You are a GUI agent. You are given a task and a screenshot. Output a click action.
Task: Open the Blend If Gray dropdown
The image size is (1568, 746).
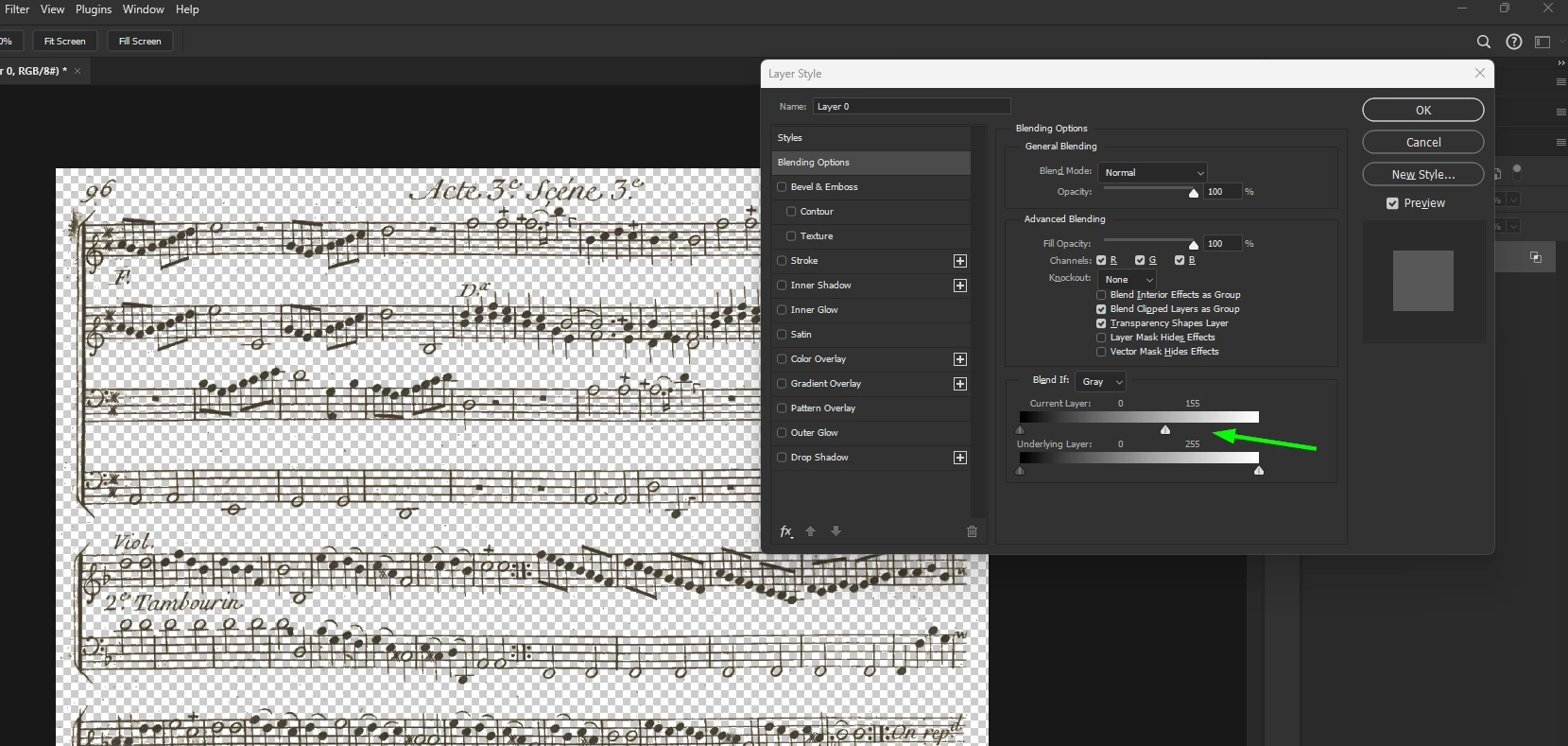[x=1101, y=382]
